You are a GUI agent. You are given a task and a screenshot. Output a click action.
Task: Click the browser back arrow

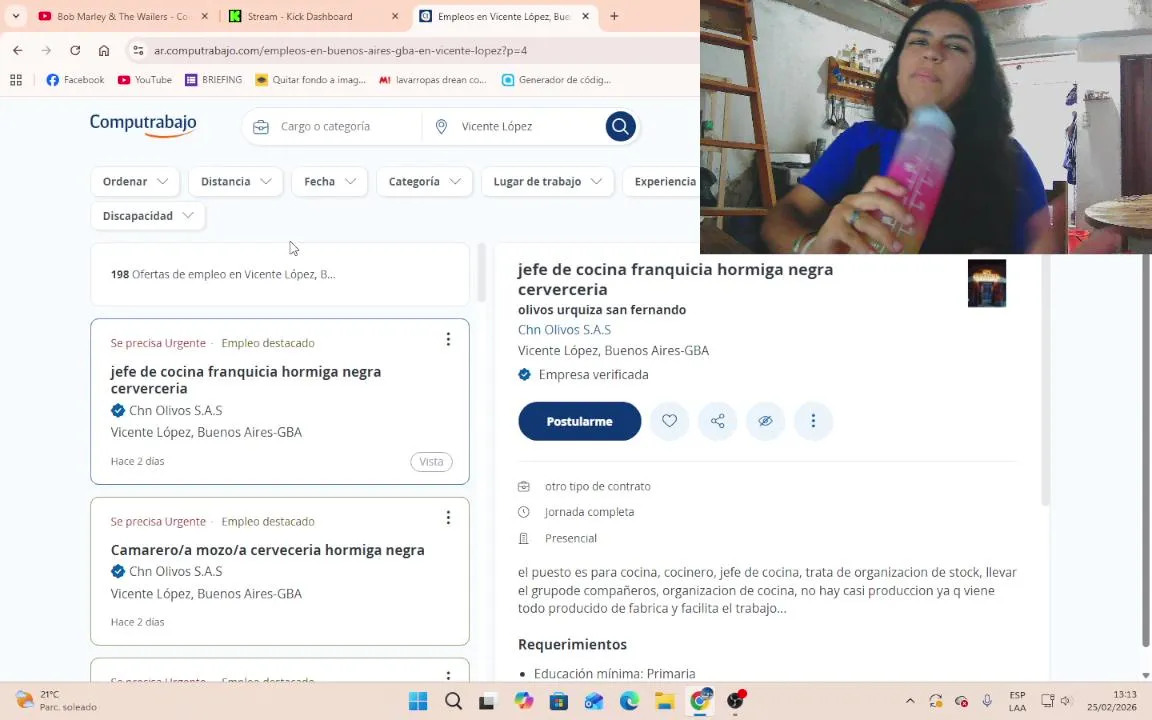click(18, 51)
